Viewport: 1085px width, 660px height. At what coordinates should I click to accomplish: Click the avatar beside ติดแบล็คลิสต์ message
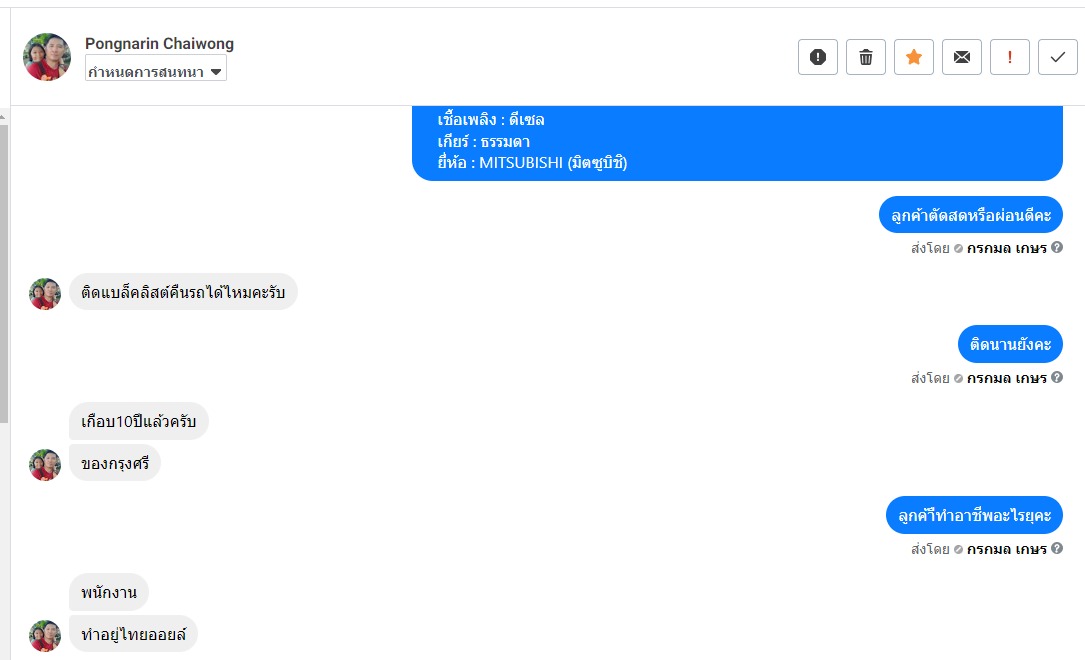[45, 294]
